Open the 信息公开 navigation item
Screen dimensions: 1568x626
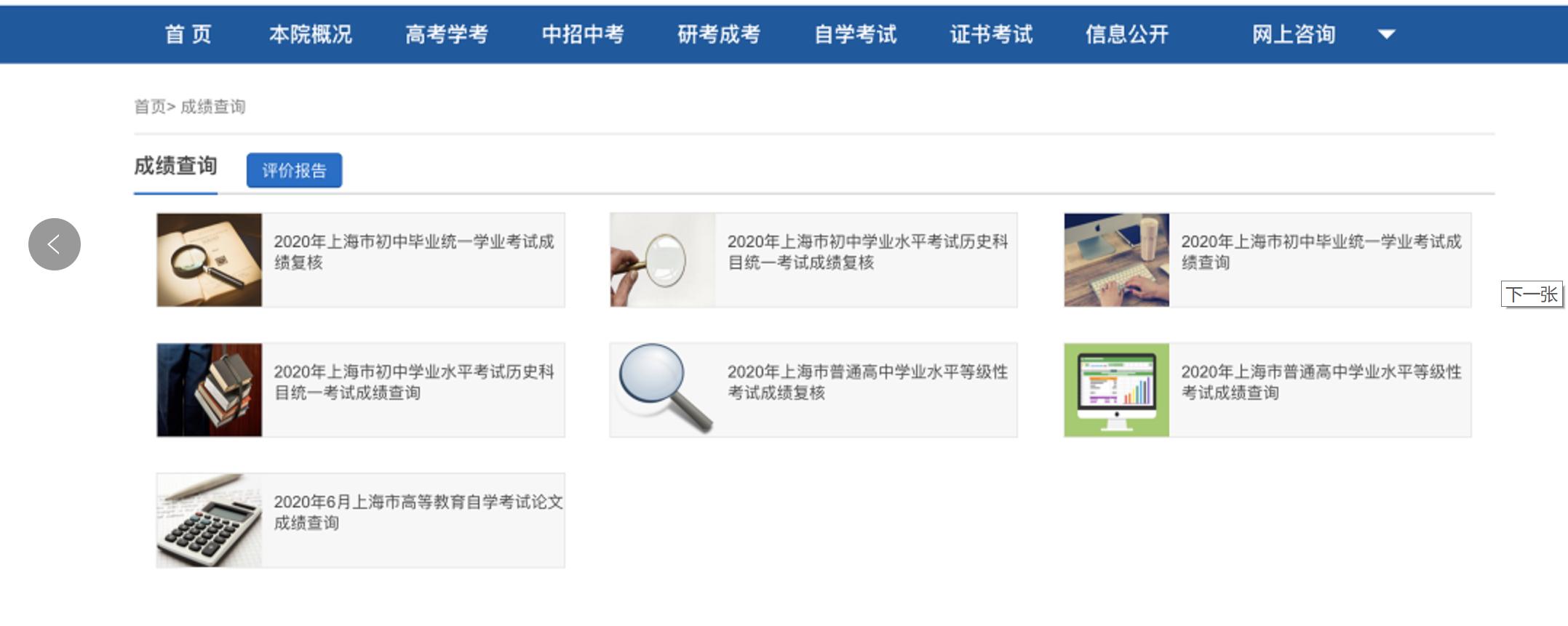click(1127, 34)
